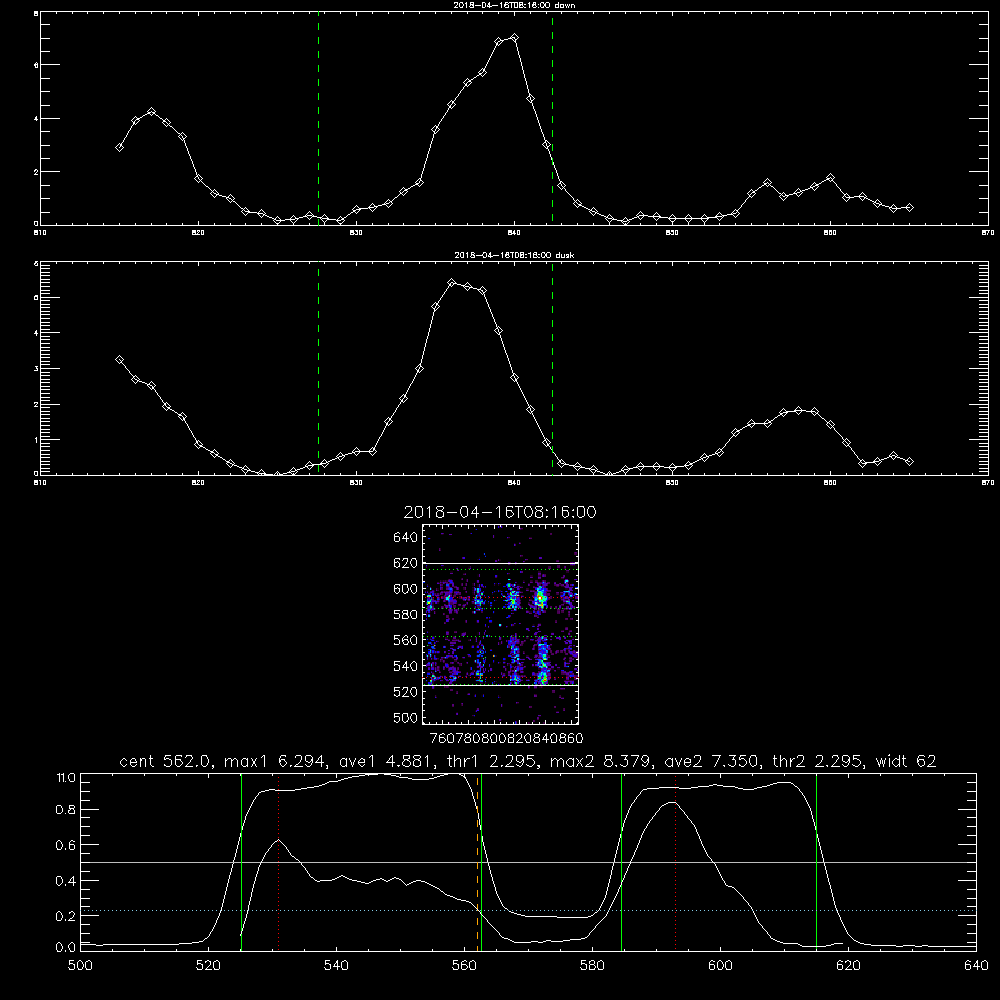
Task: Select red dotted line near 531 in bottom plot
Action: point(279,862)
